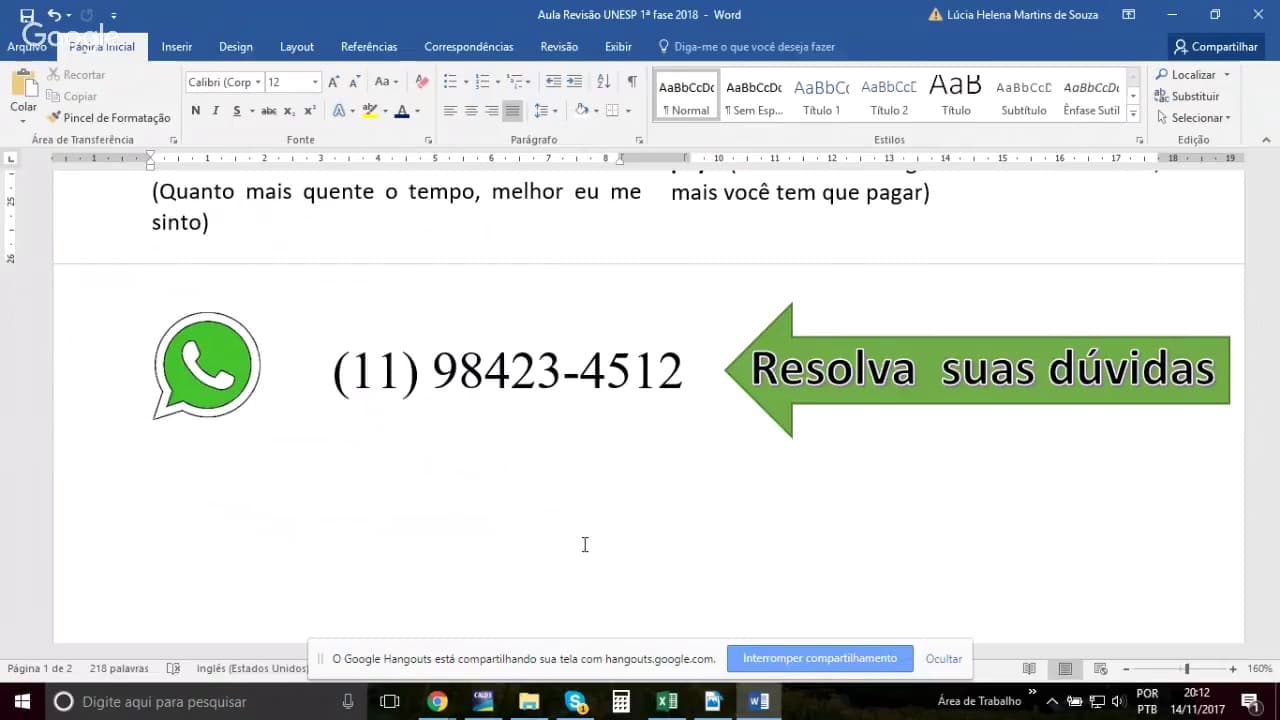The image size is (1280, 720).
Task: Open the font size dropdown
Action: pos(315,83)
